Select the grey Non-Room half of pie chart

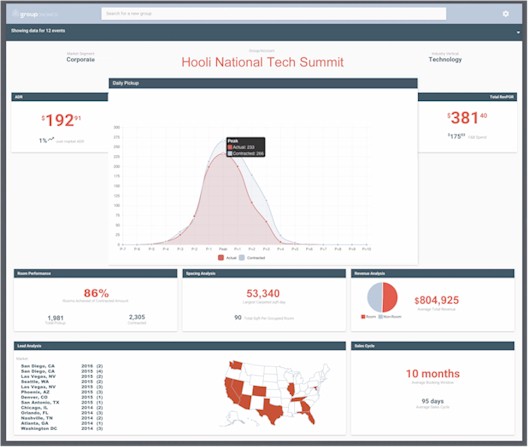pyautogui.click(x=374, y=297)
